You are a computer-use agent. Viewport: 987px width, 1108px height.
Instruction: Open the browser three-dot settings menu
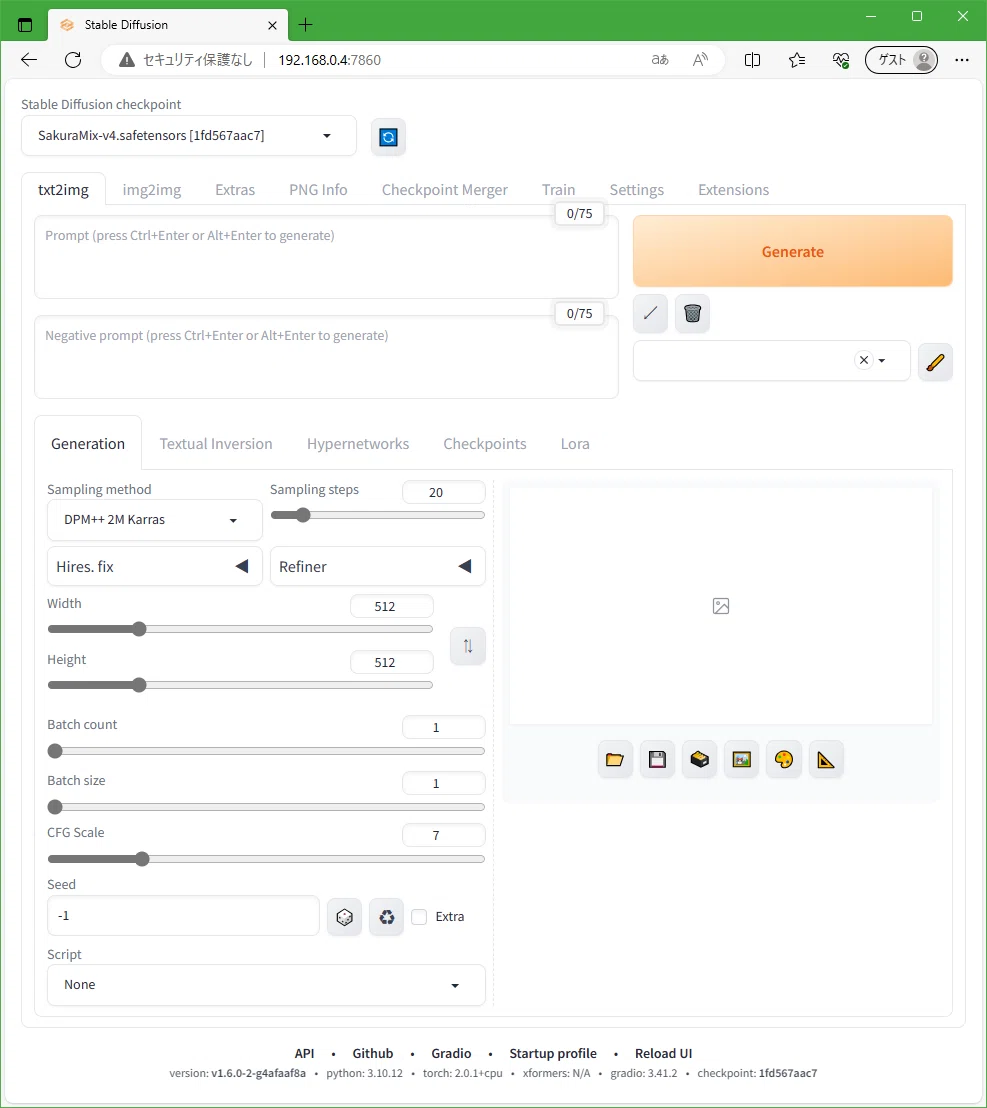coord(962,60)
